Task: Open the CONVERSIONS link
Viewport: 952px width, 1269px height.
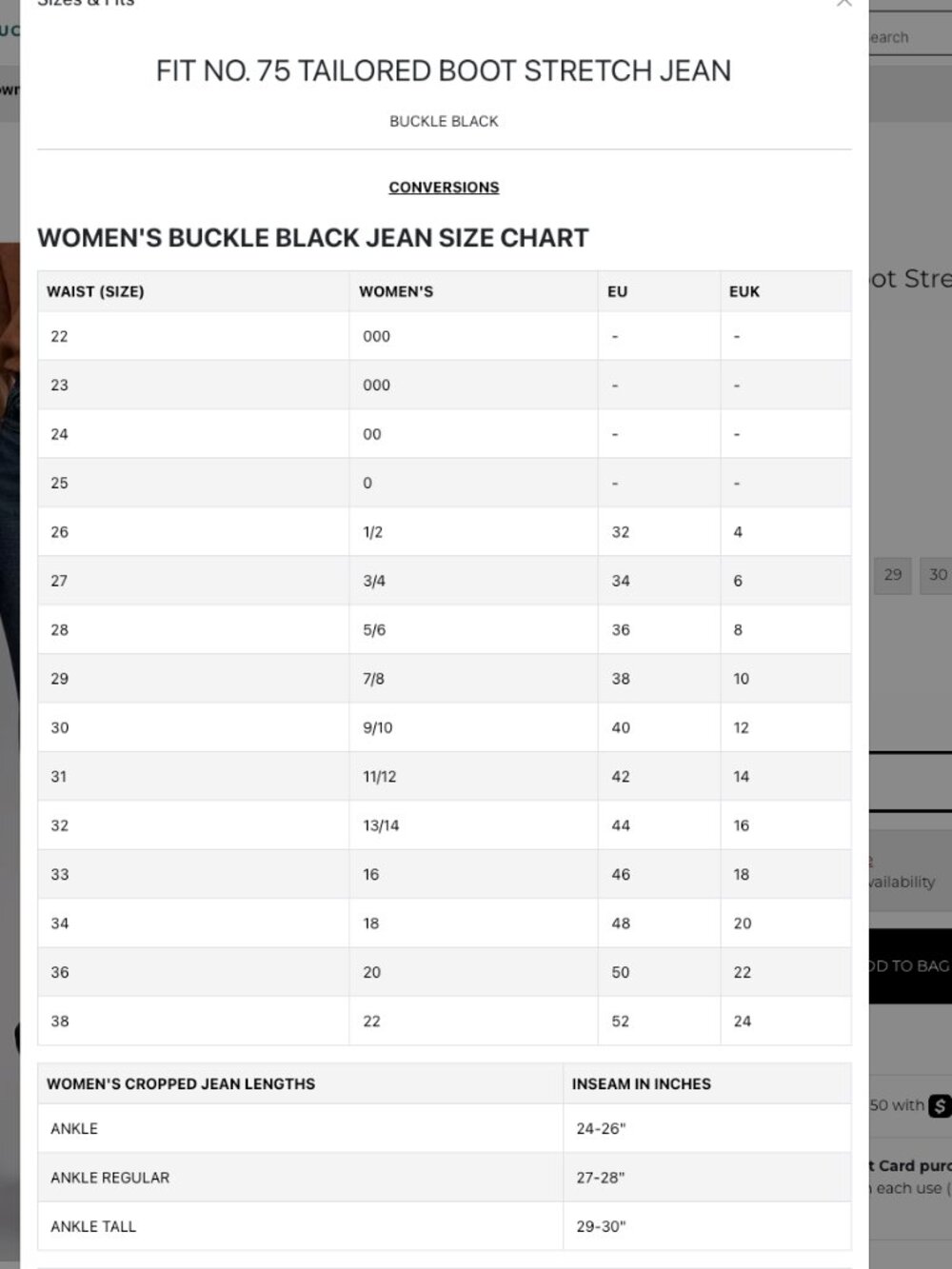Action: tap(444, 188)
